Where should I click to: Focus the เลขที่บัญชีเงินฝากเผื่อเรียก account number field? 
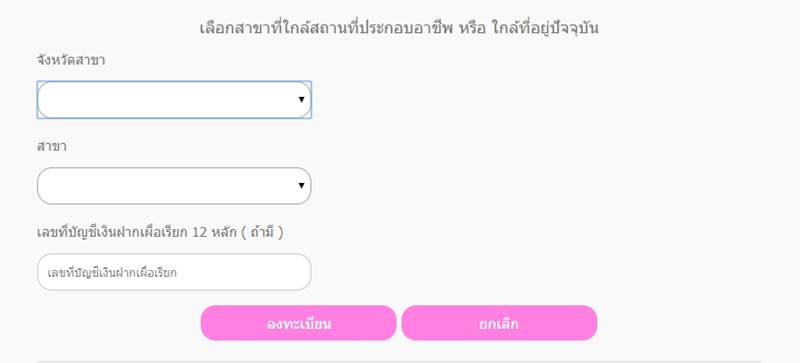pyautogui.click(x=174, y=272)
